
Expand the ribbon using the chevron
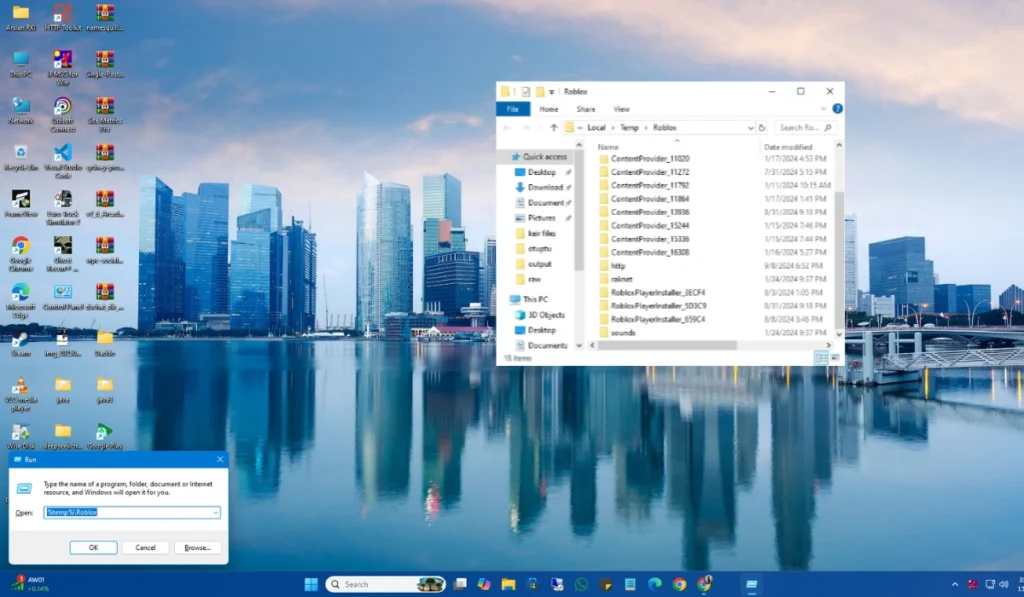(825, 109)
